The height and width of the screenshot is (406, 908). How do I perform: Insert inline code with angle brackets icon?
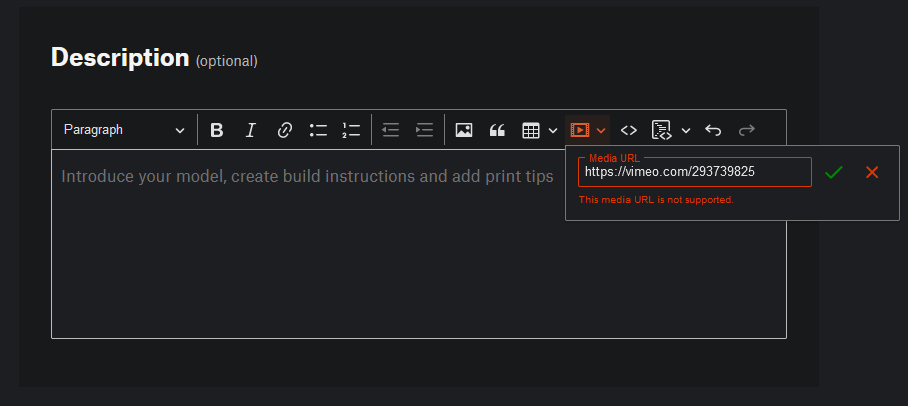tap(629, 130)
